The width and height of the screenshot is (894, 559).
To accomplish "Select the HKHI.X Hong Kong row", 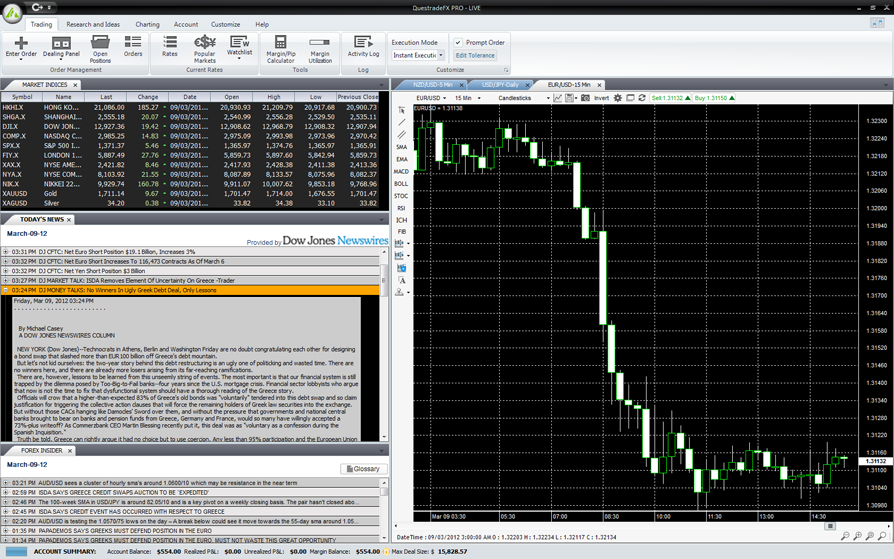I will pos(190,107).
